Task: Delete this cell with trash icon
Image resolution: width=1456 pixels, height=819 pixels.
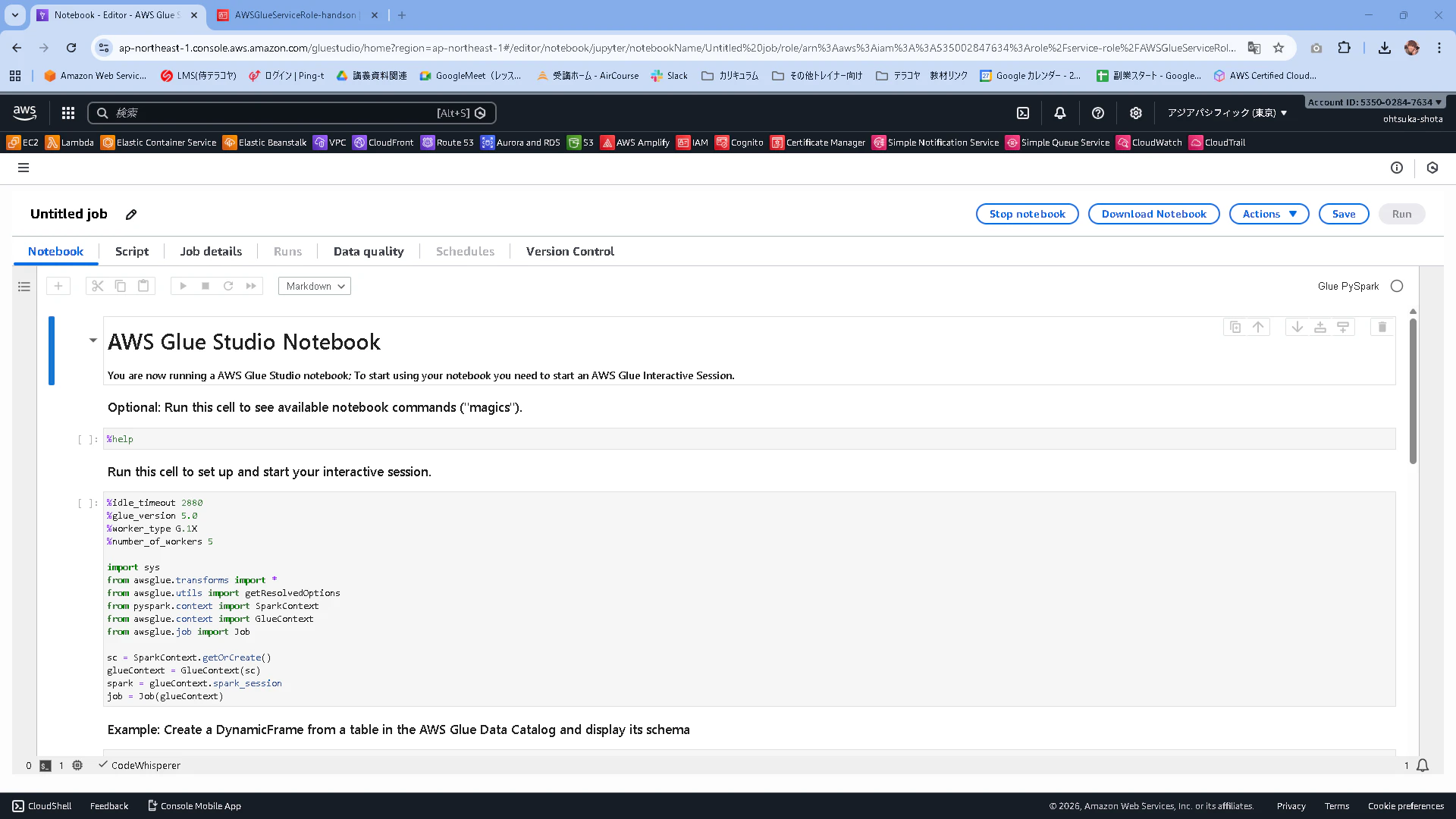Action: [x=1382, y=327]
